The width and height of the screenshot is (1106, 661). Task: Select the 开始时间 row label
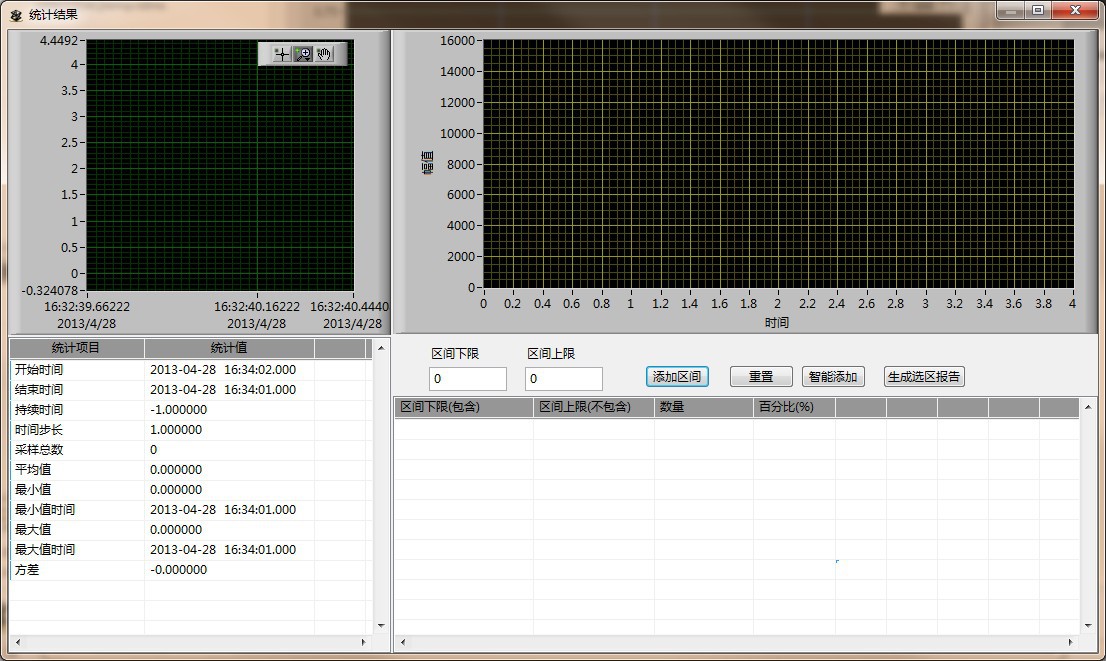[x=39, y=370]
